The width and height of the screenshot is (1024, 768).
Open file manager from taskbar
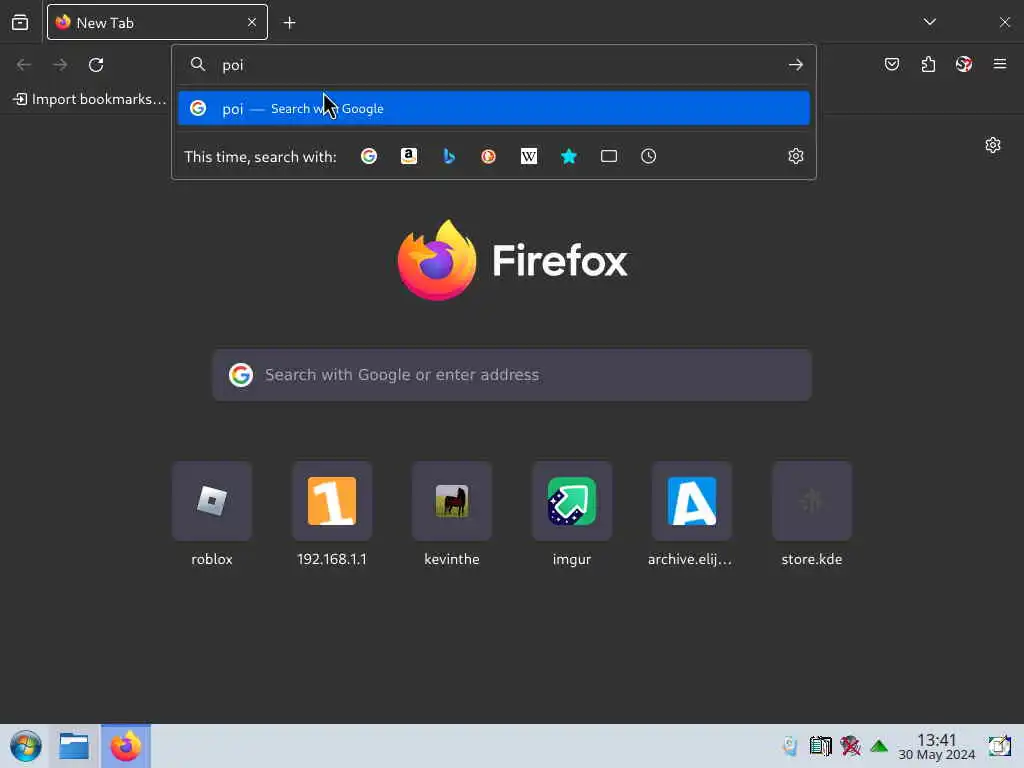tap(74, 746)
